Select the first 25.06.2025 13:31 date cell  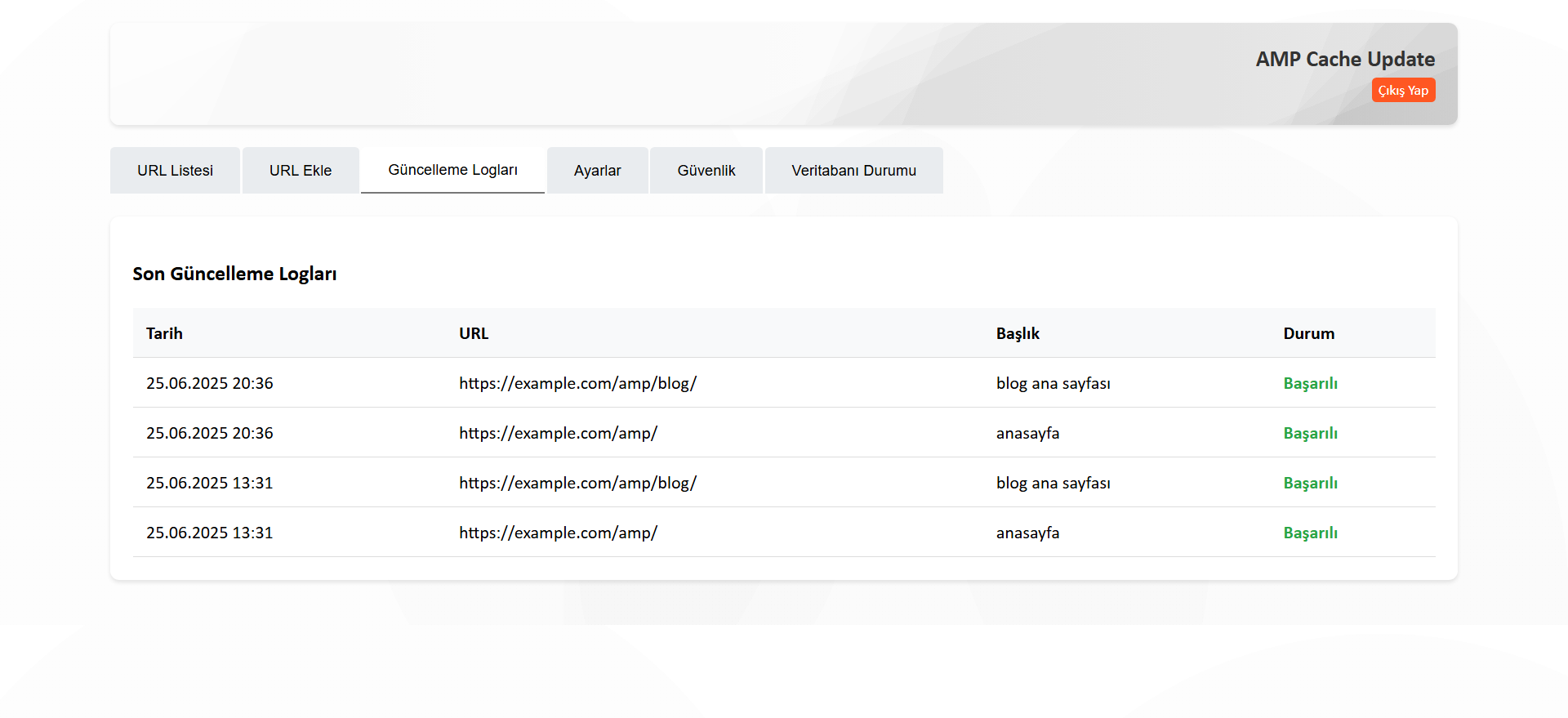click(210, 483)
